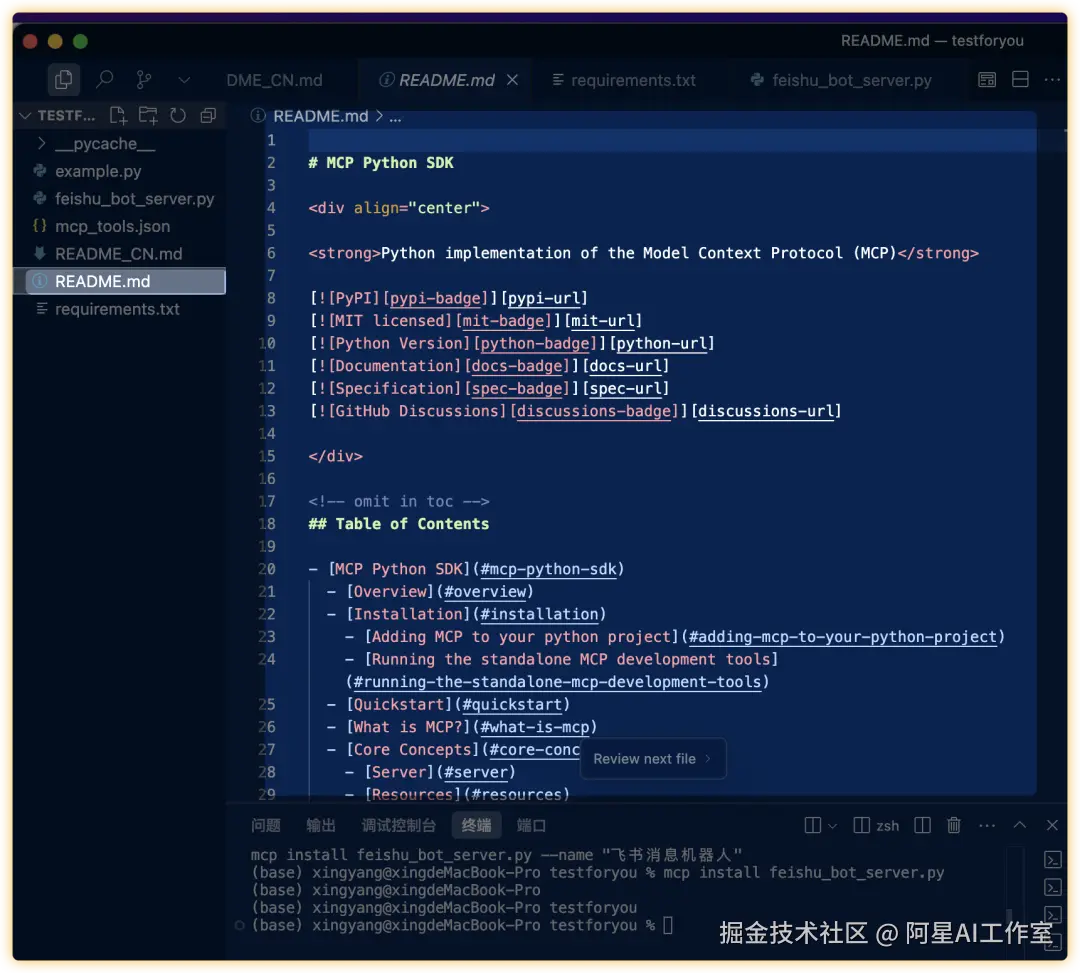Click the '## Table of Contents' heading
1080x973 pixels.
tap(399, 524)
